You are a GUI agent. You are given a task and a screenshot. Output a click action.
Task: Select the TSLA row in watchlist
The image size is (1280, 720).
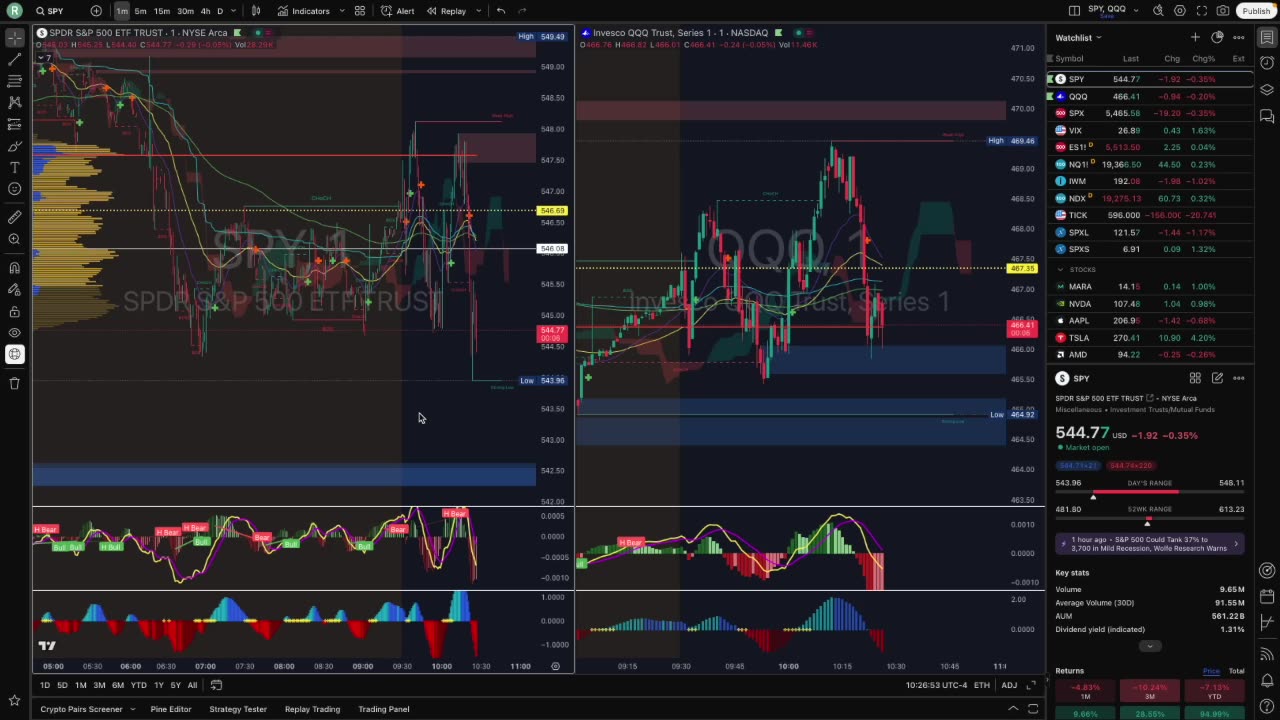1149,338
